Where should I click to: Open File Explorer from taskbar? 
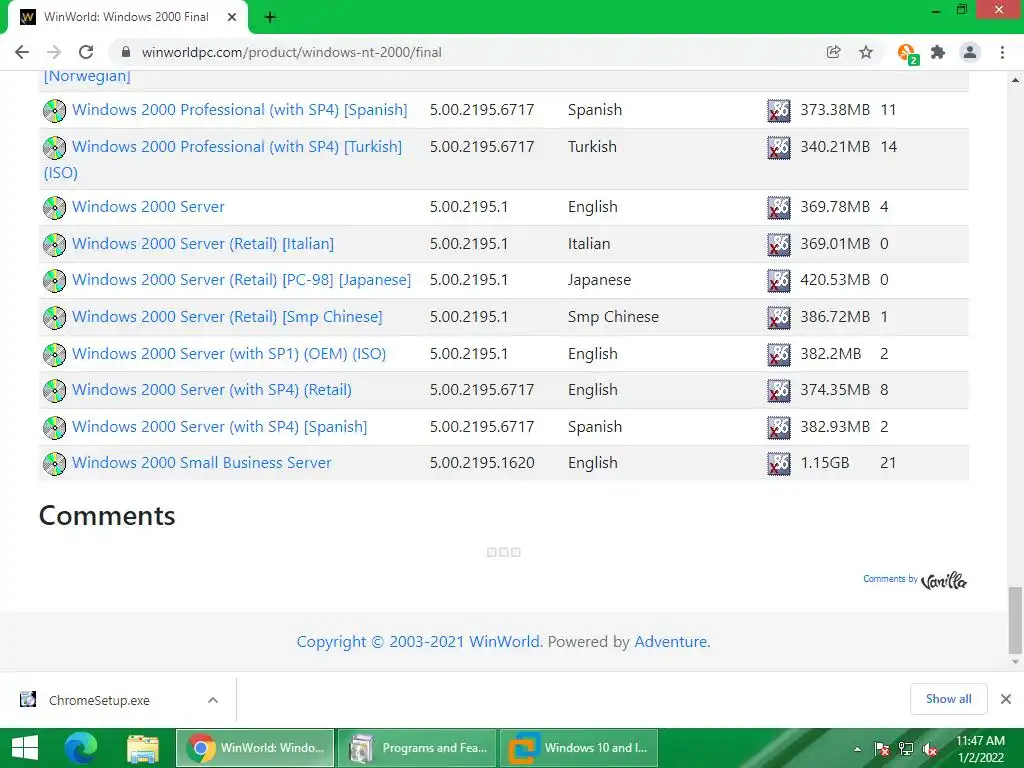coord(143,748)
